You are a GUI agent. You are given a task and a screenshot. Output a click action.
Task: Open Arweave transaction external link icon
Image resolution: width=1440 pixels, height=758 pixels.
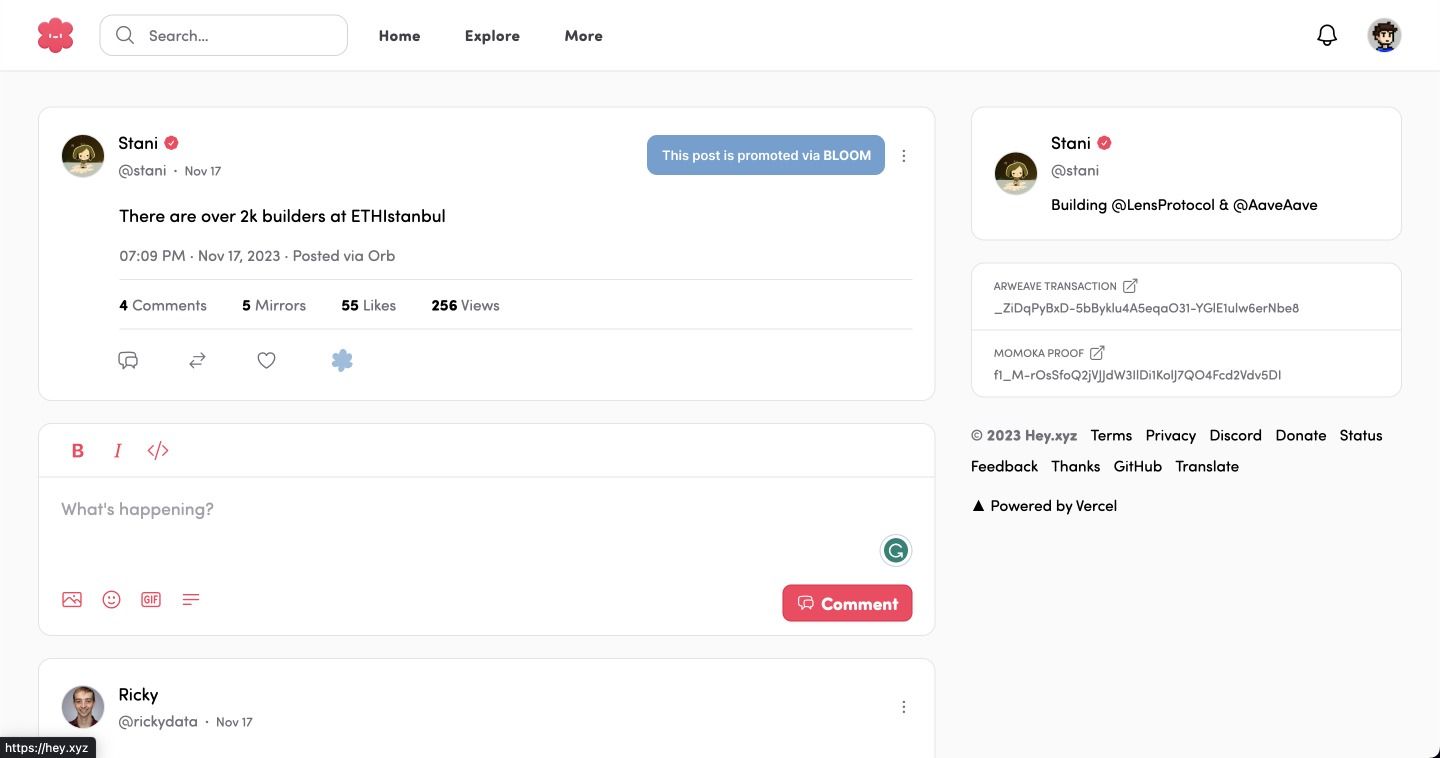[x=1130, y=286]
